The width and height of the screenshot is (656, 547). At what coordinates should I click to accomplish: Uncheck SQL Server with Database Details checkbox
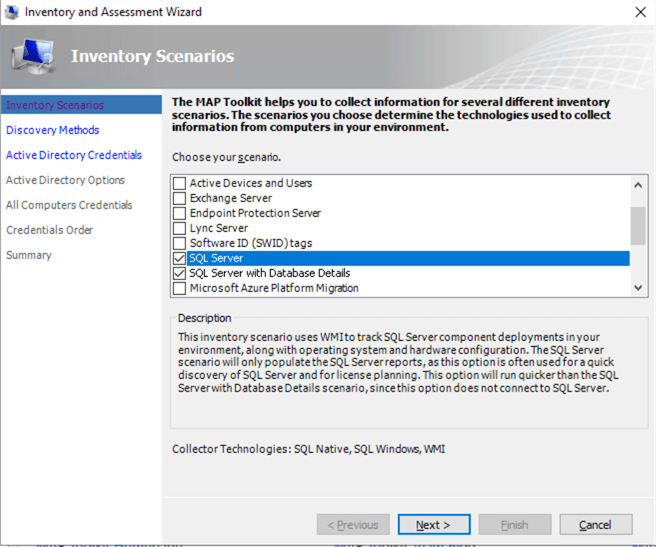click(179, 273)
